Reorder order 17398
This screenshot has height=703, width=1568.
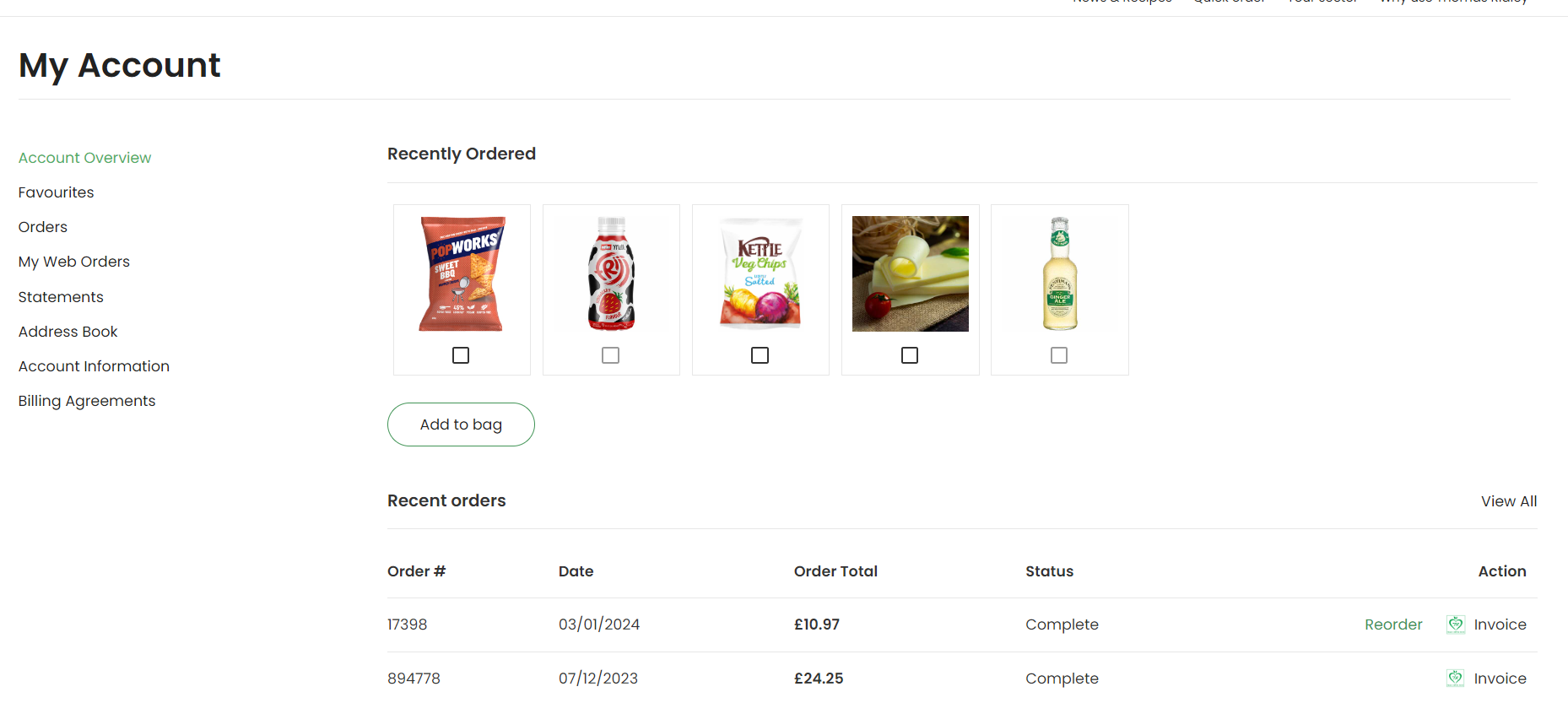click(x=1393, y=625)
